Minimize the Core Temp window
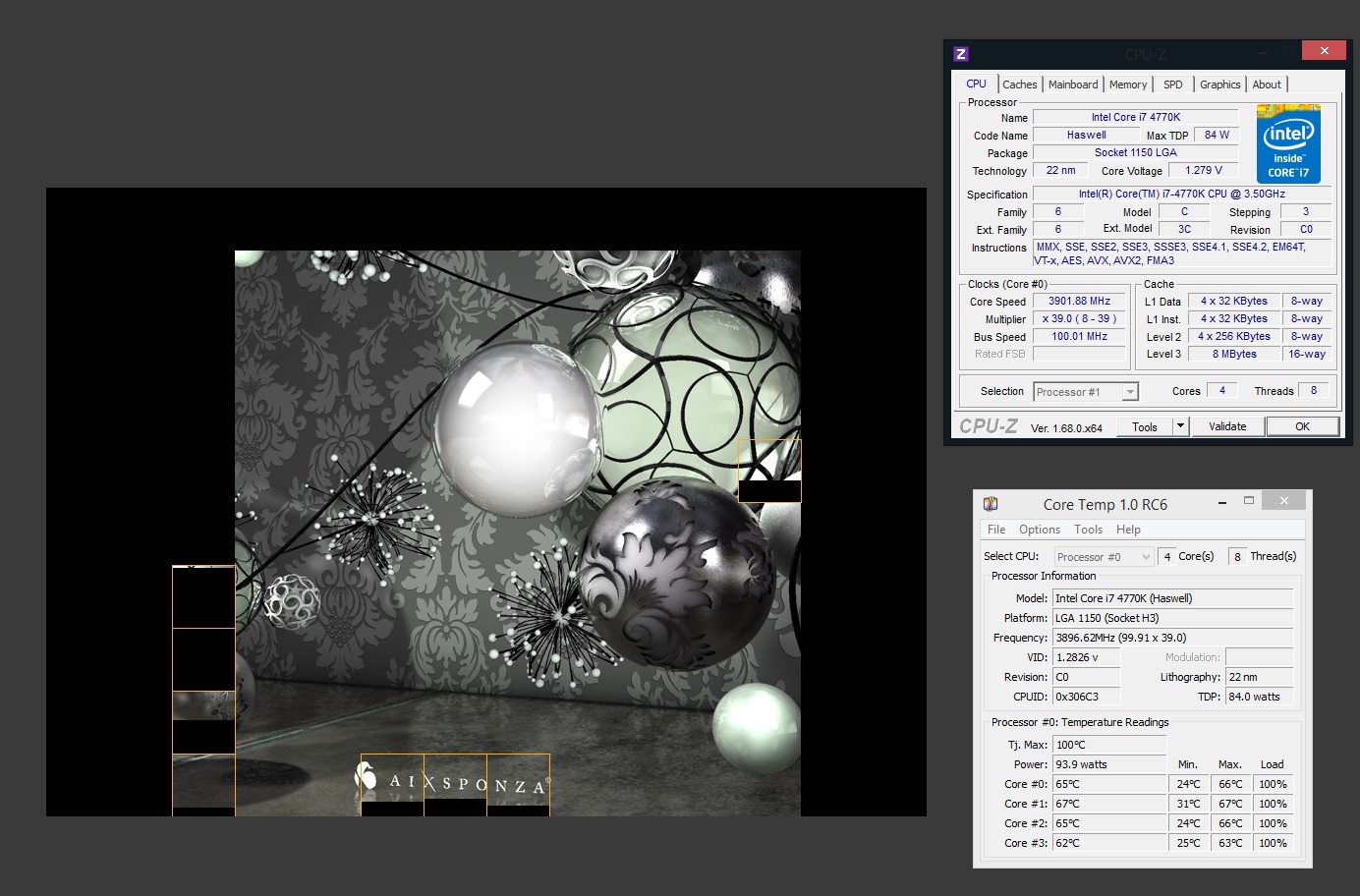Screen dimensions: 1360x896 (1221, 502)
